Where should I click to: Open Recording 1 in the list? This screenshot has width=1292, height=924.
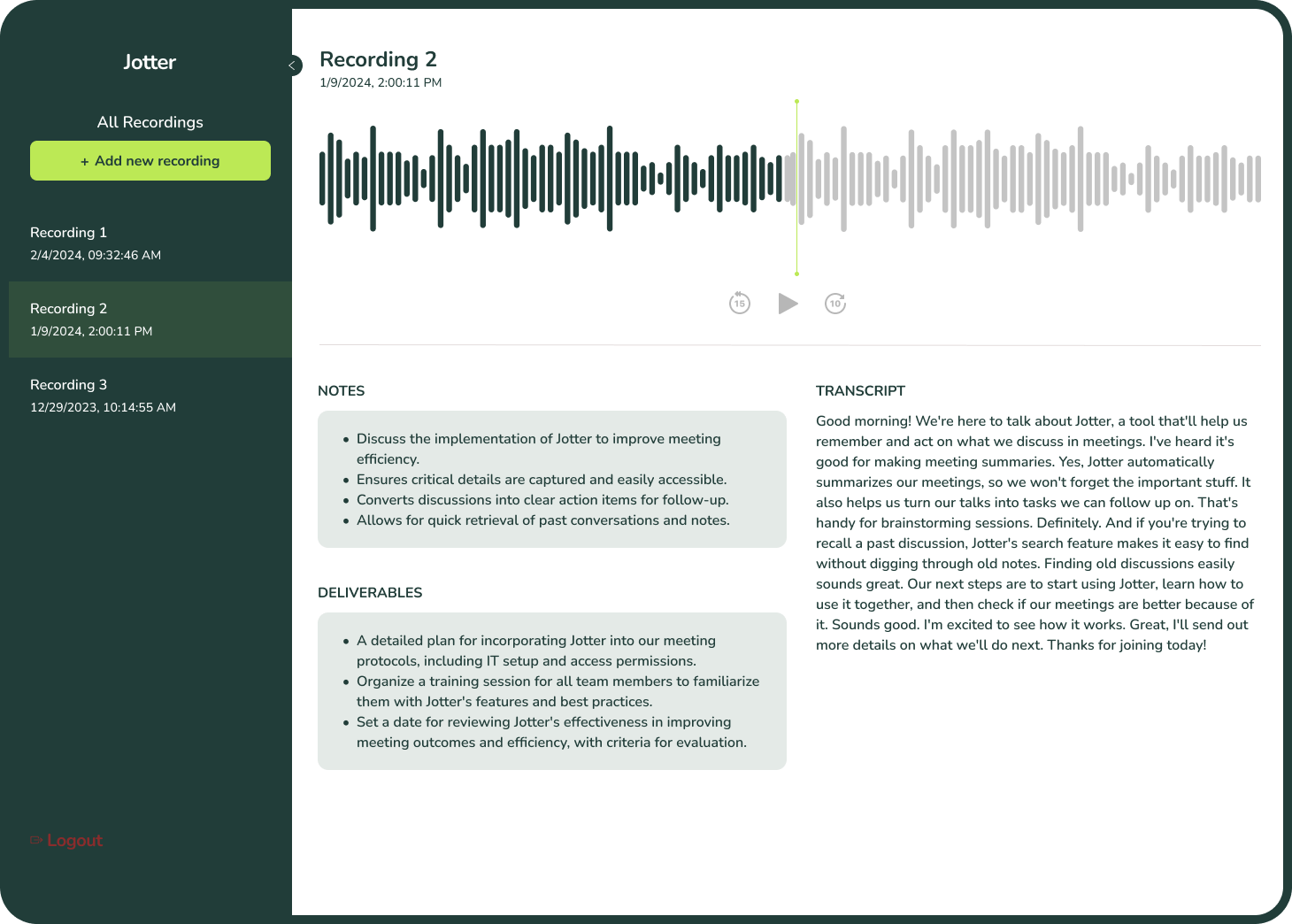tap(150, 243)
